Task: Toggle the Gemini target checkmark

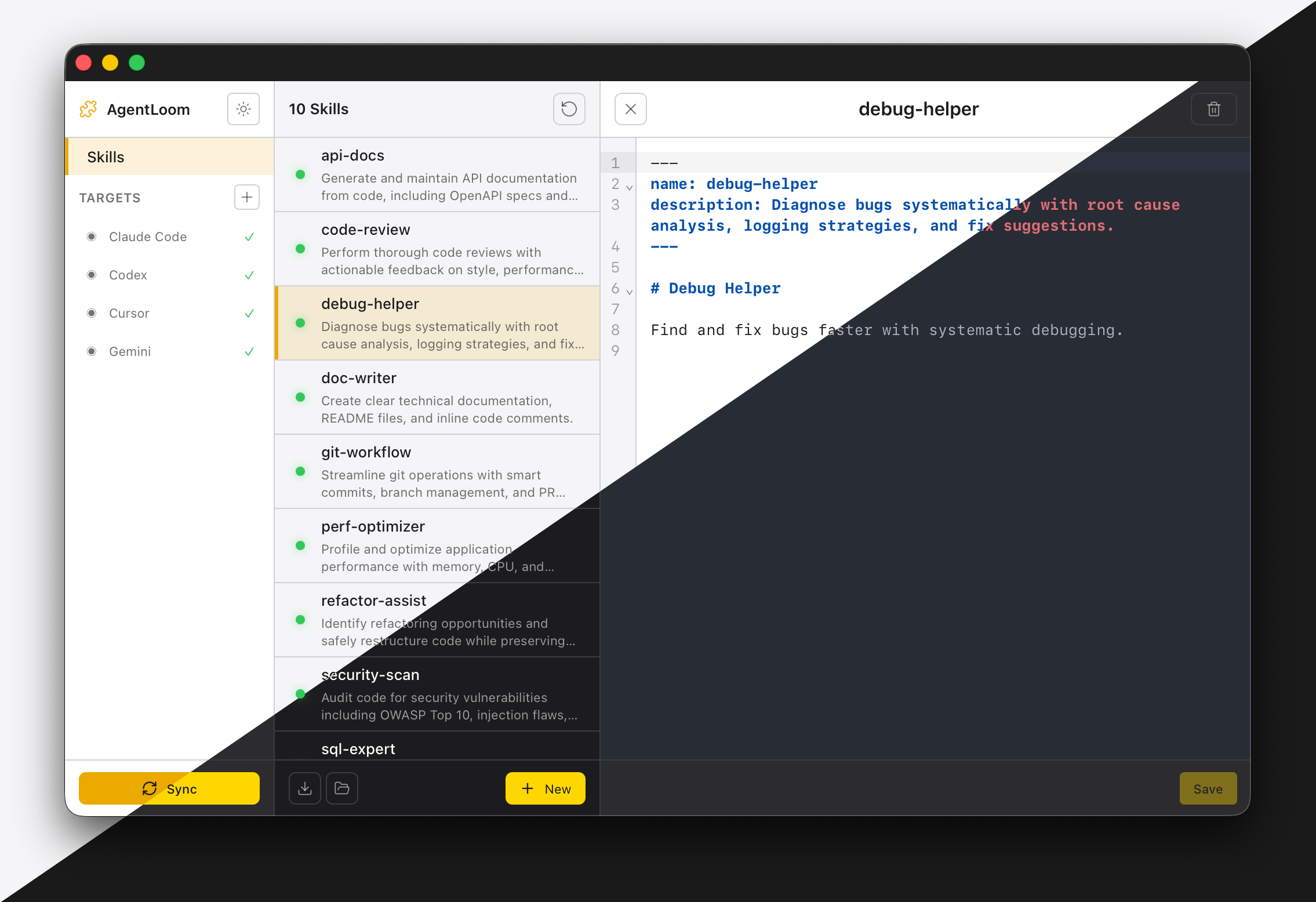Action: pos(249,351)
